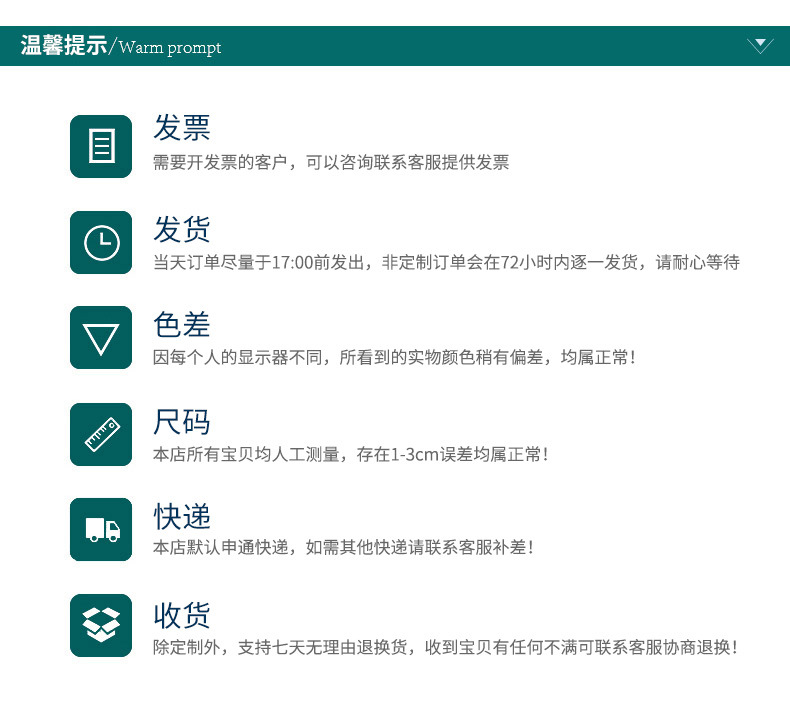Select the 尺码 heading
790x711 pixels.
tap(182, 422)
